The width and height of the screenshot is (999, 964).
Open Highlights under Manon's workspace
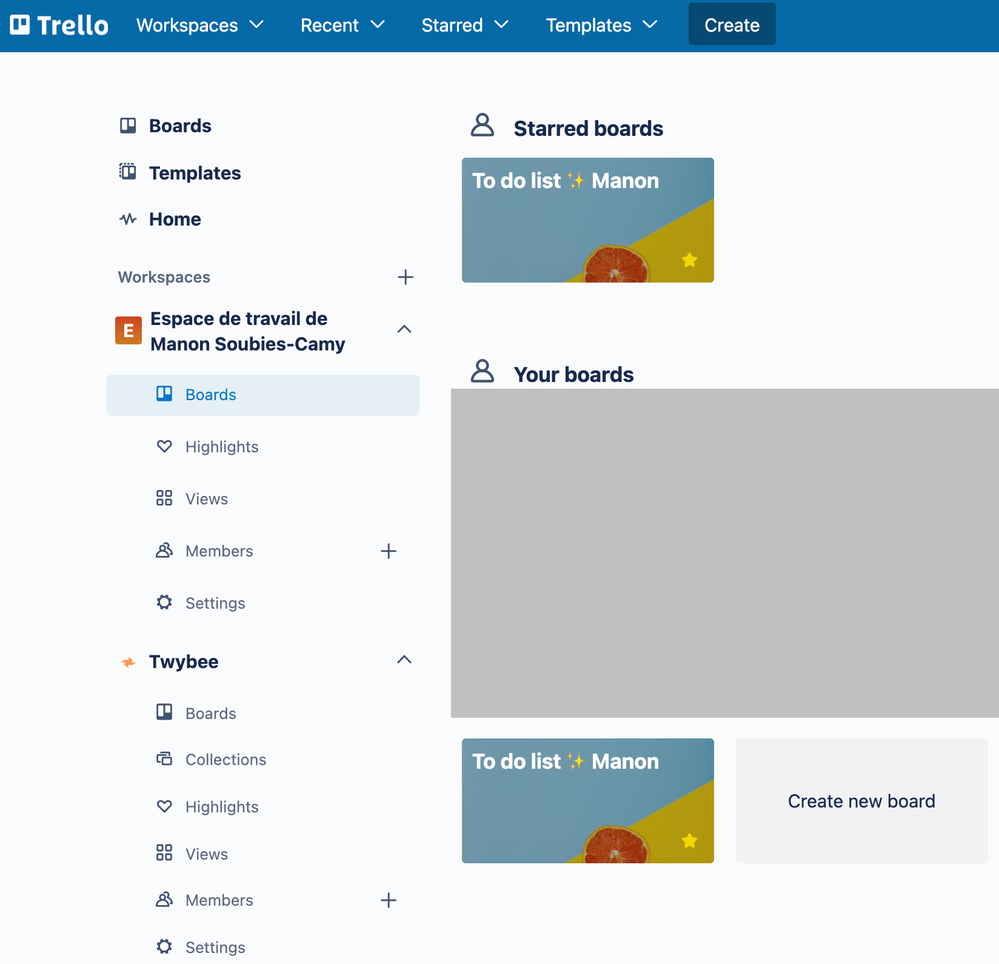[x=222, y=447]
